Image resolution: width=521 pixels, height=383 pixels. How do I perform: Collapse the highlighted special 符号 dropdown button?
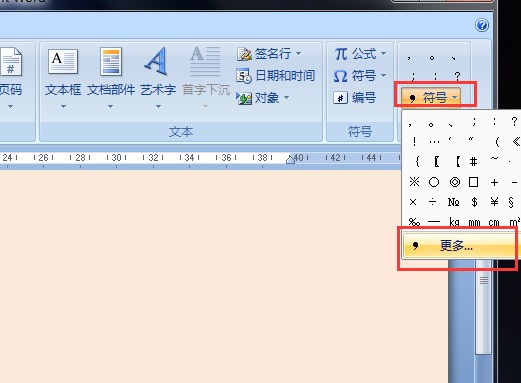431,98
